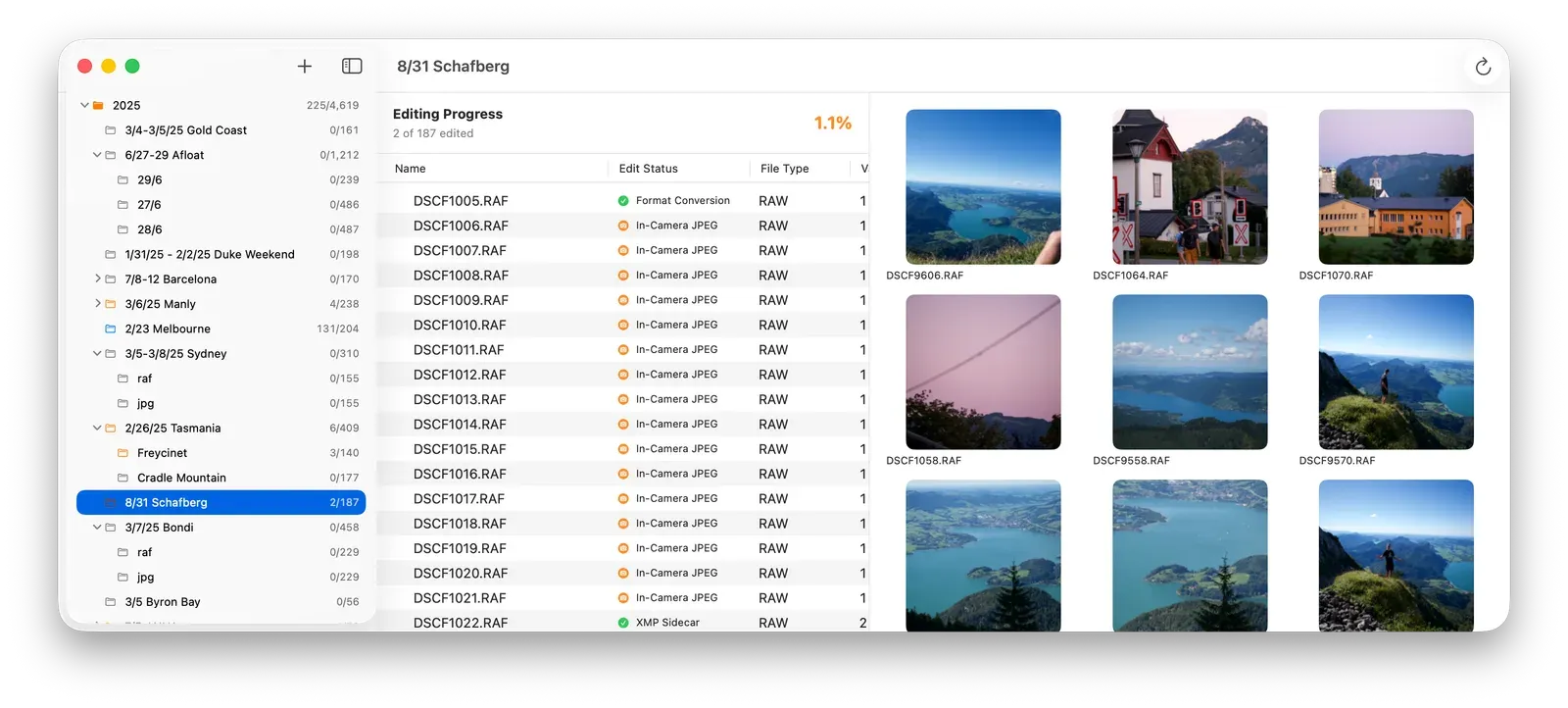The height and width of the screenshot is (708, 1568).
Task: Click the folder icon beside Duke Weekend
Action: pyautogui.click(x=111, y=255)
